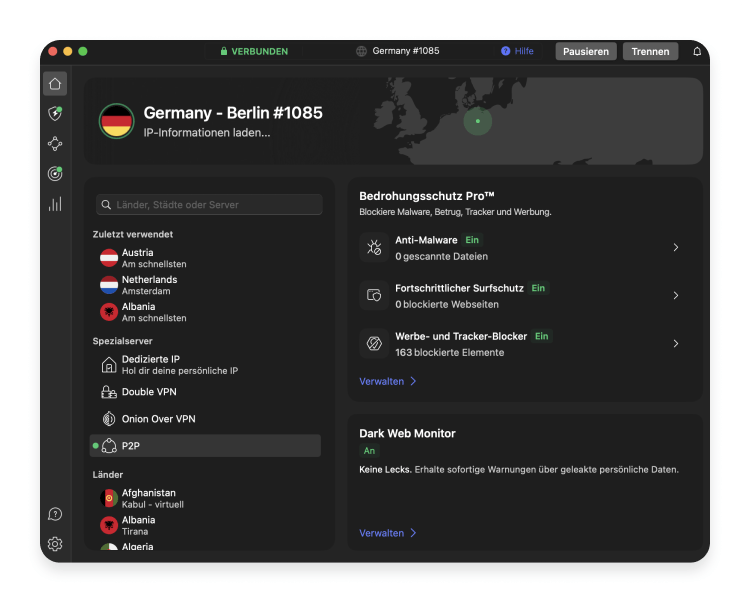
Task: Click the Bedrohungsschutz Pro™ heading
Action: [427, 196]
